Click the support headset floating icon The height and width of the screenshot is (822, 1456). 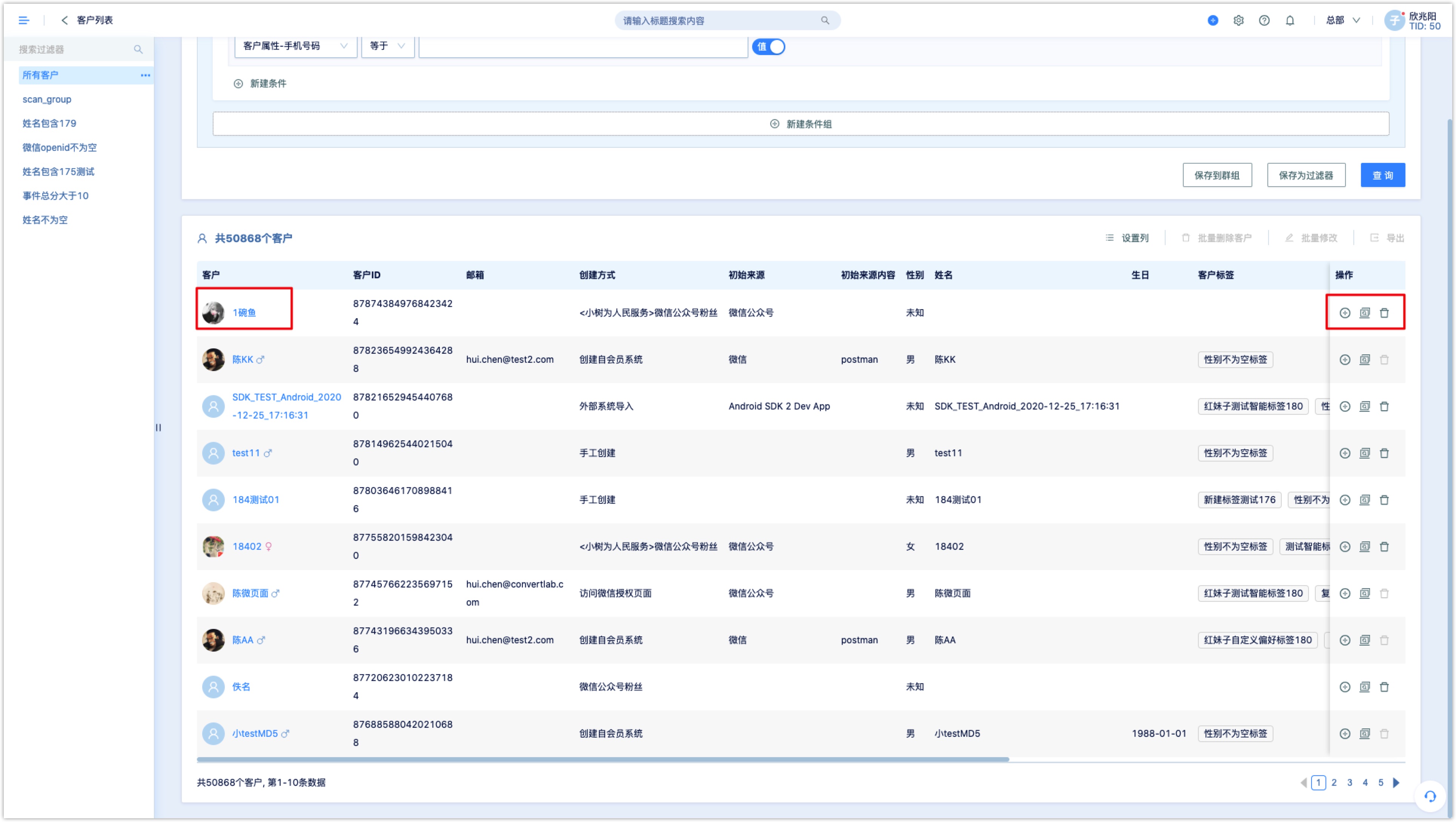pyautogui.click(x=1430, y=797)
